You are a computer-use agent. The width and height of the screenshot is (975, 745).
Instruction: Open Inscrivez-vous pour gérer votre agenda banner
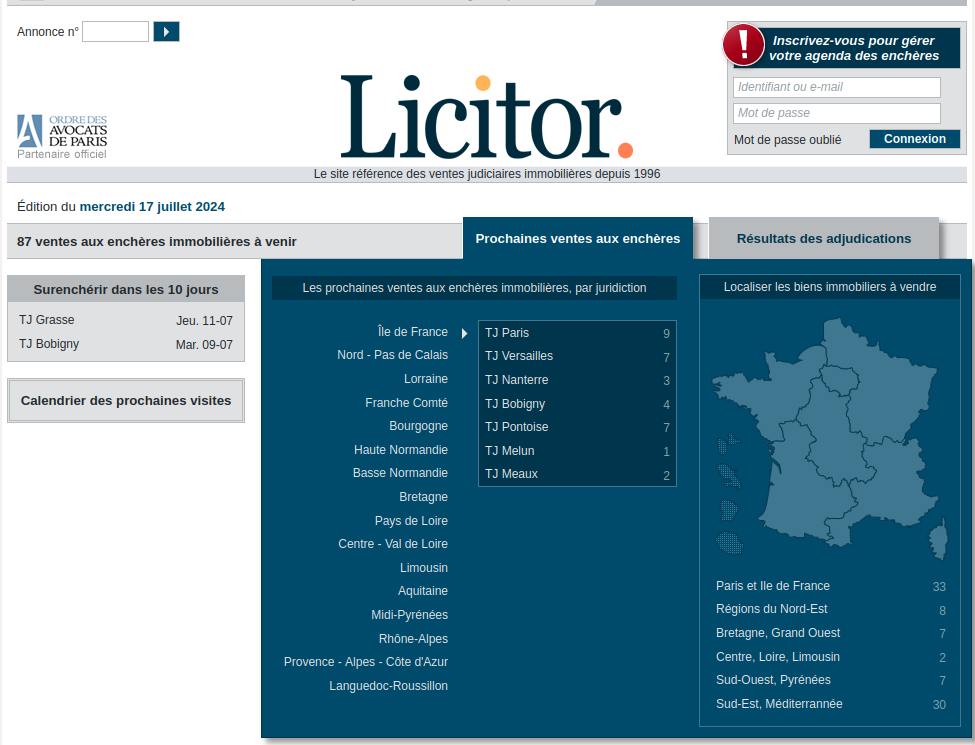pos(853,49)
